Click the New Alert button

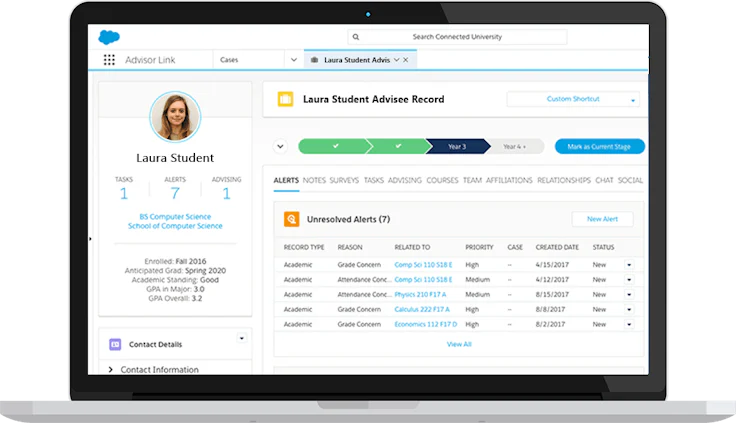[x=602, y=219]
